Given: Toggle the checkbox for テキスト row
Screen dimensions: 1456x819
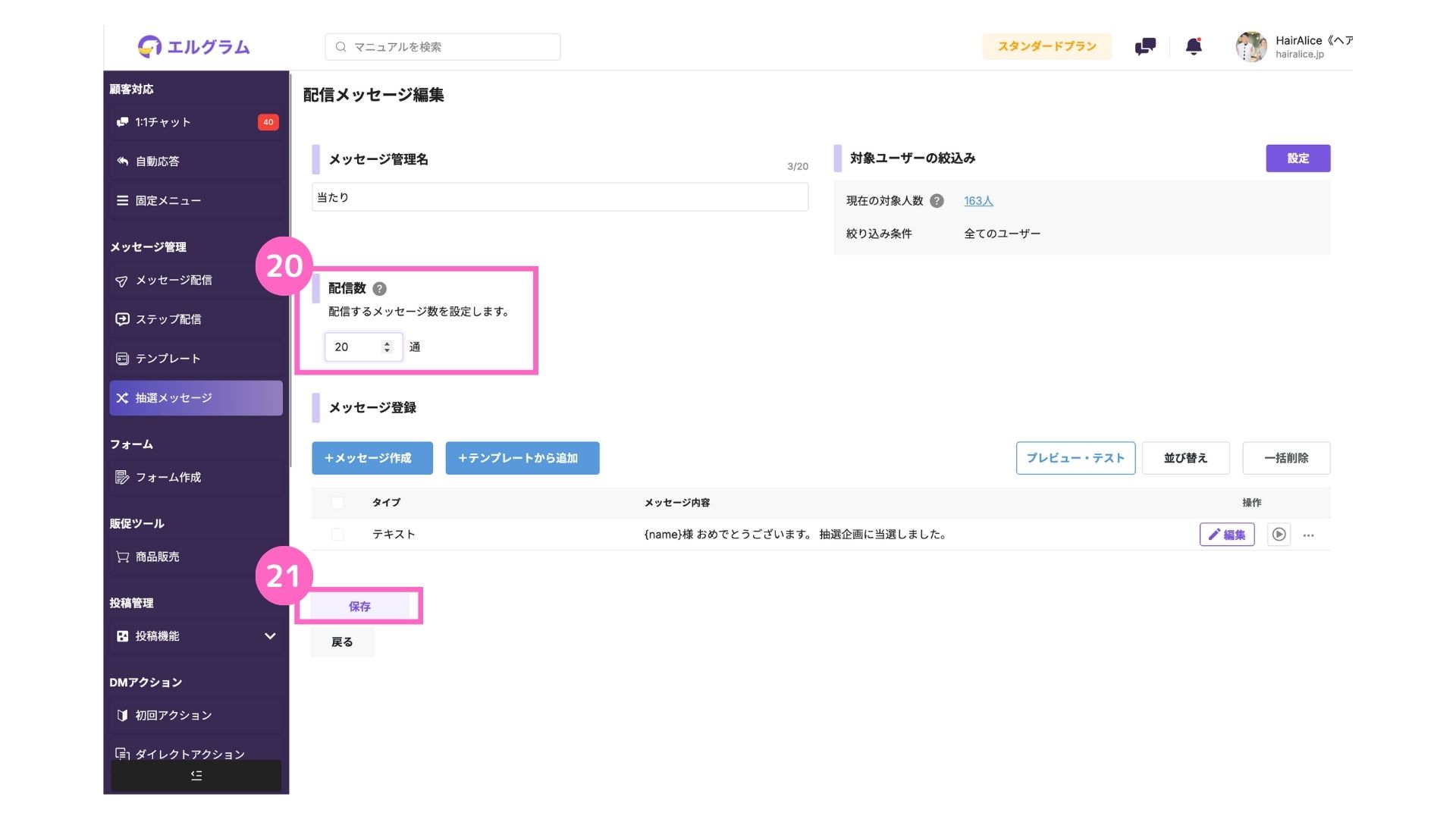Looking at the screenshot, I should tap(337, 535).
